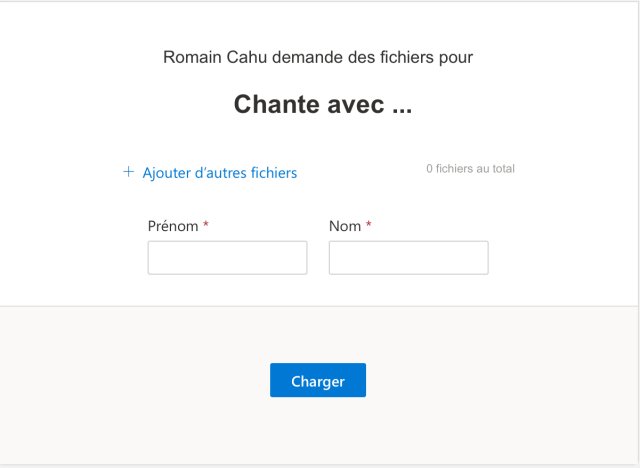Screen dimensions: 640x468
Task: Click the word "total" in the file counter
Action: (x=503, y=169)
